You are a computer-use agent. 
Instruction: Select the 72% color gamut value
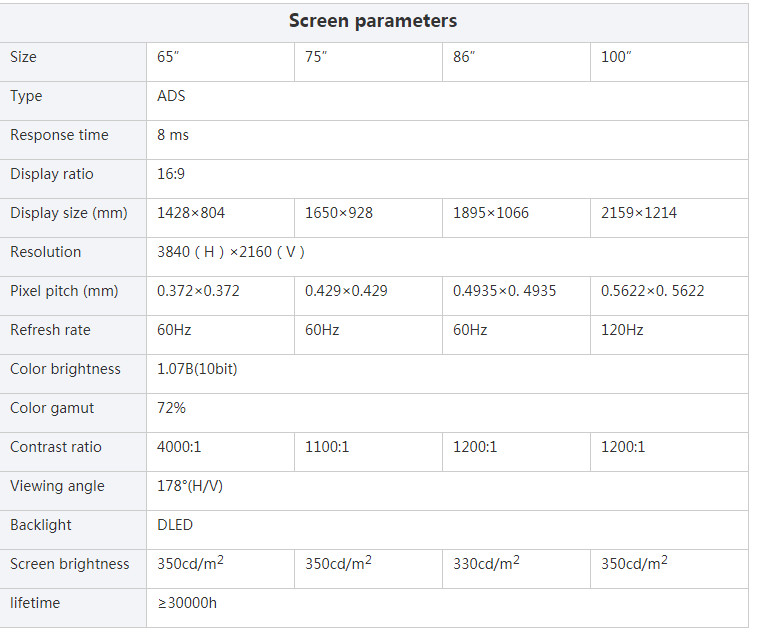click(171, 408)
